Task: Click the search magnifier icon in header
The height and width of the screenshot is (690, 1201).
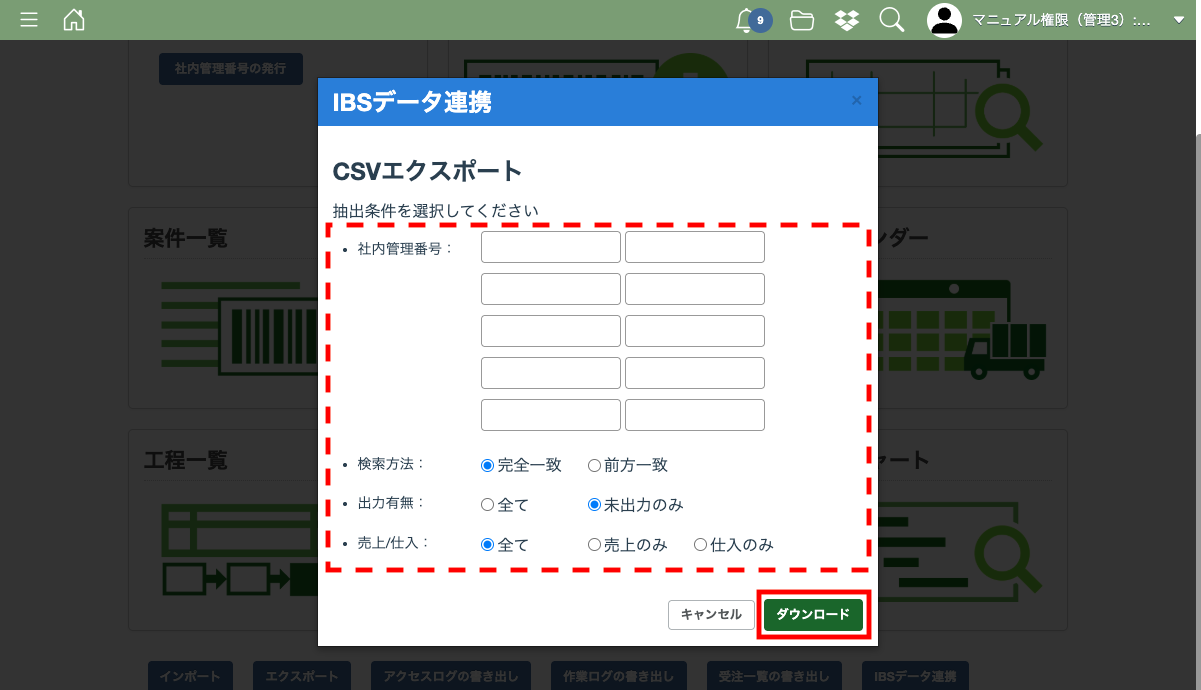Action: point(891,20)
